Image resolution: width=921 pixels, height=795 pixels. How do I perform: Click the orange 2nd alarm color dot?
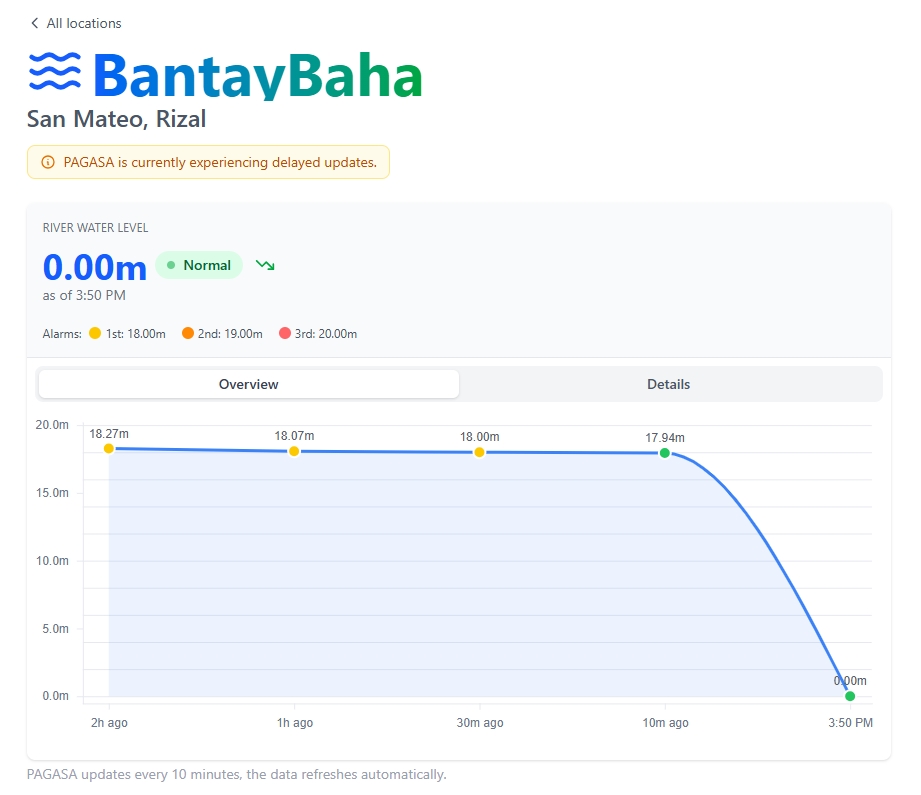coord(188,333)
